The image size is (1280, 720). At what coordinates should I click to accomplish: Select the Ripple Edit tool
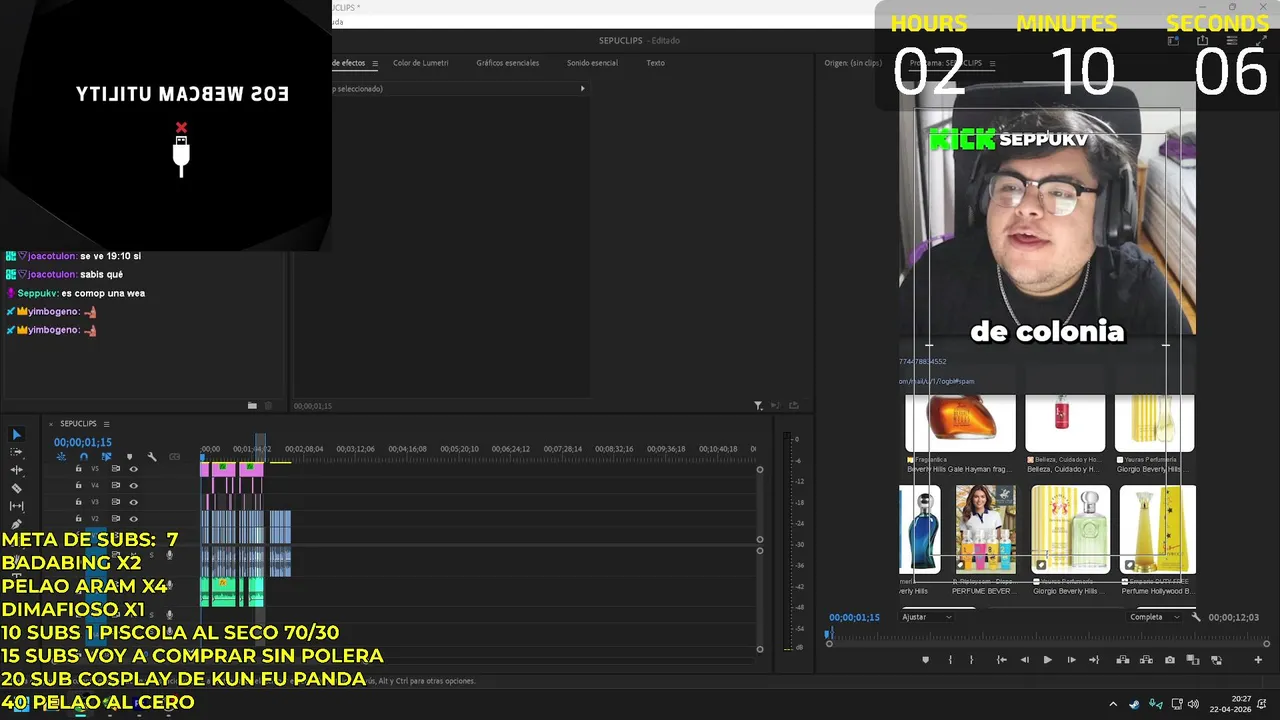(x=16, y=470)
